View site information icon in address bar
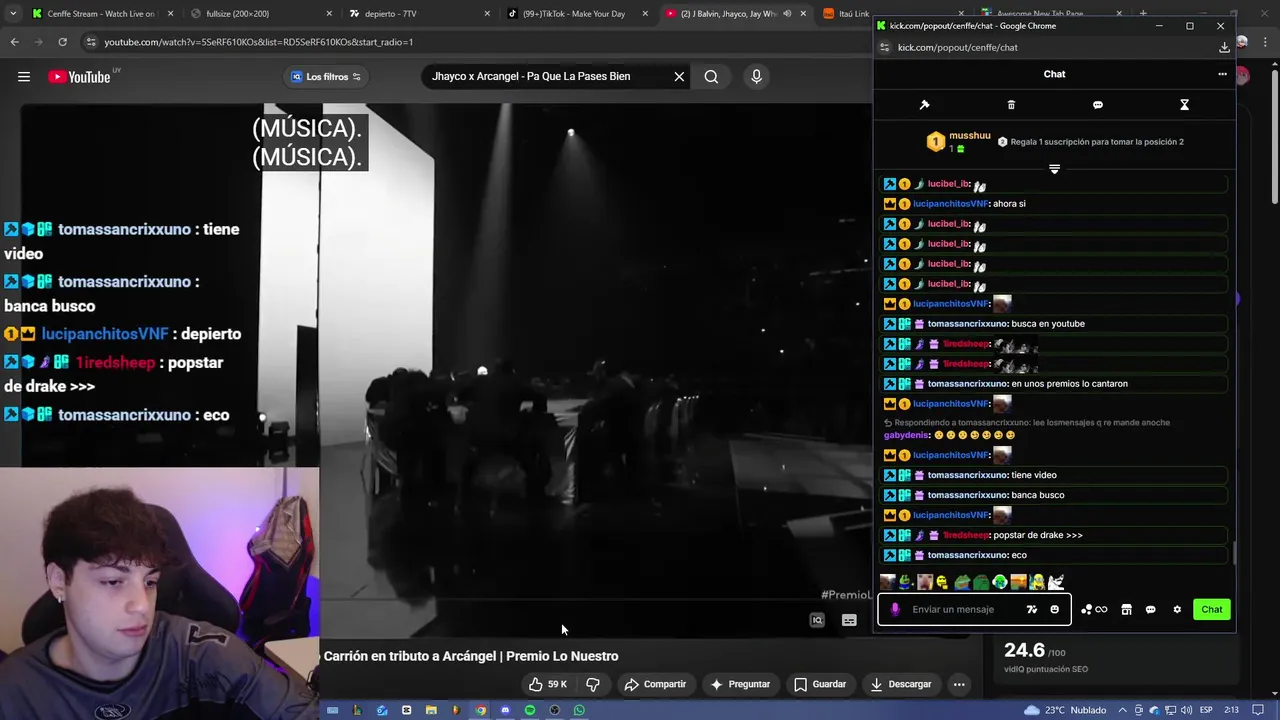 (x=92, y=42)
